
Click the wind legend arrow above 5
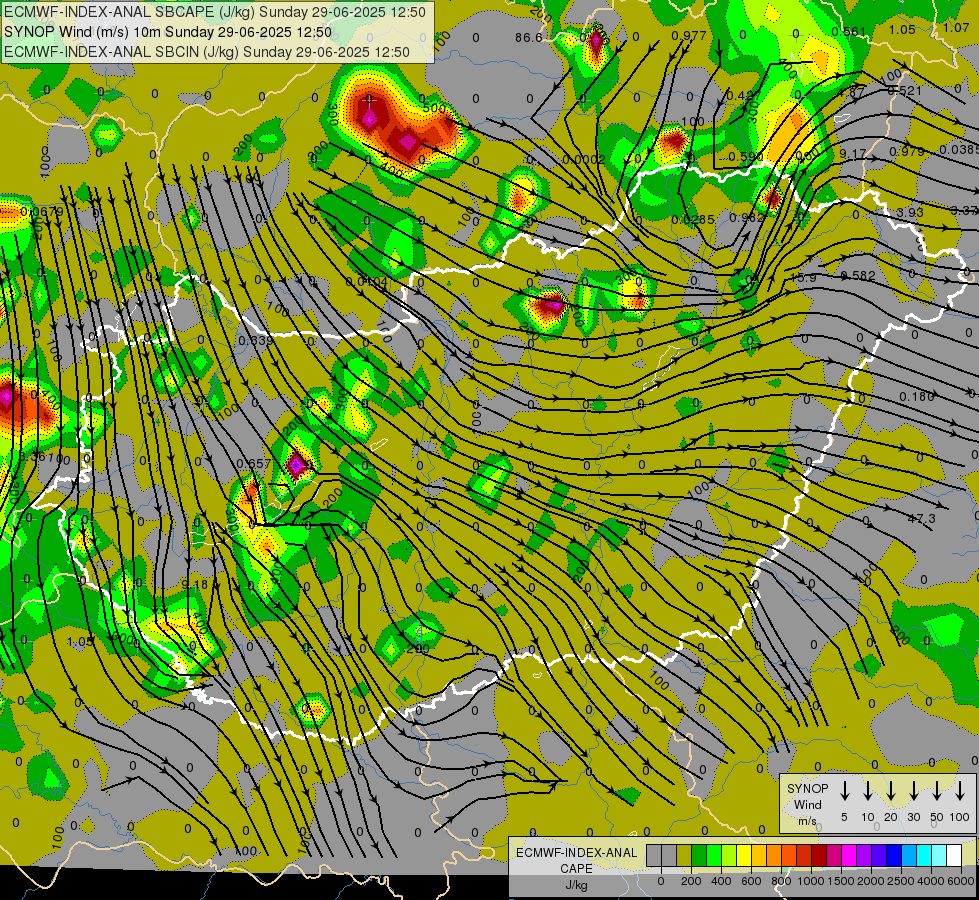coord(844,791)
